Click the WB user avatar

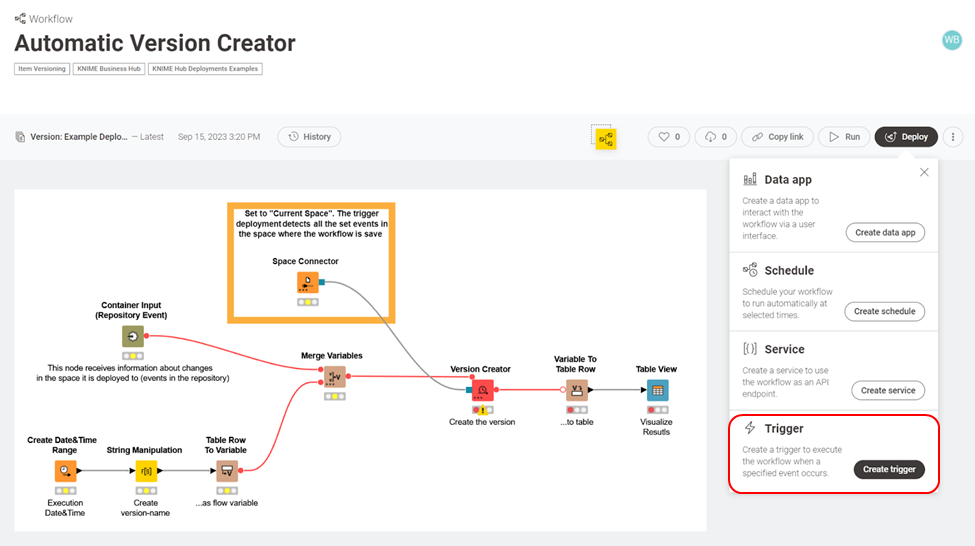click(952, 40)
